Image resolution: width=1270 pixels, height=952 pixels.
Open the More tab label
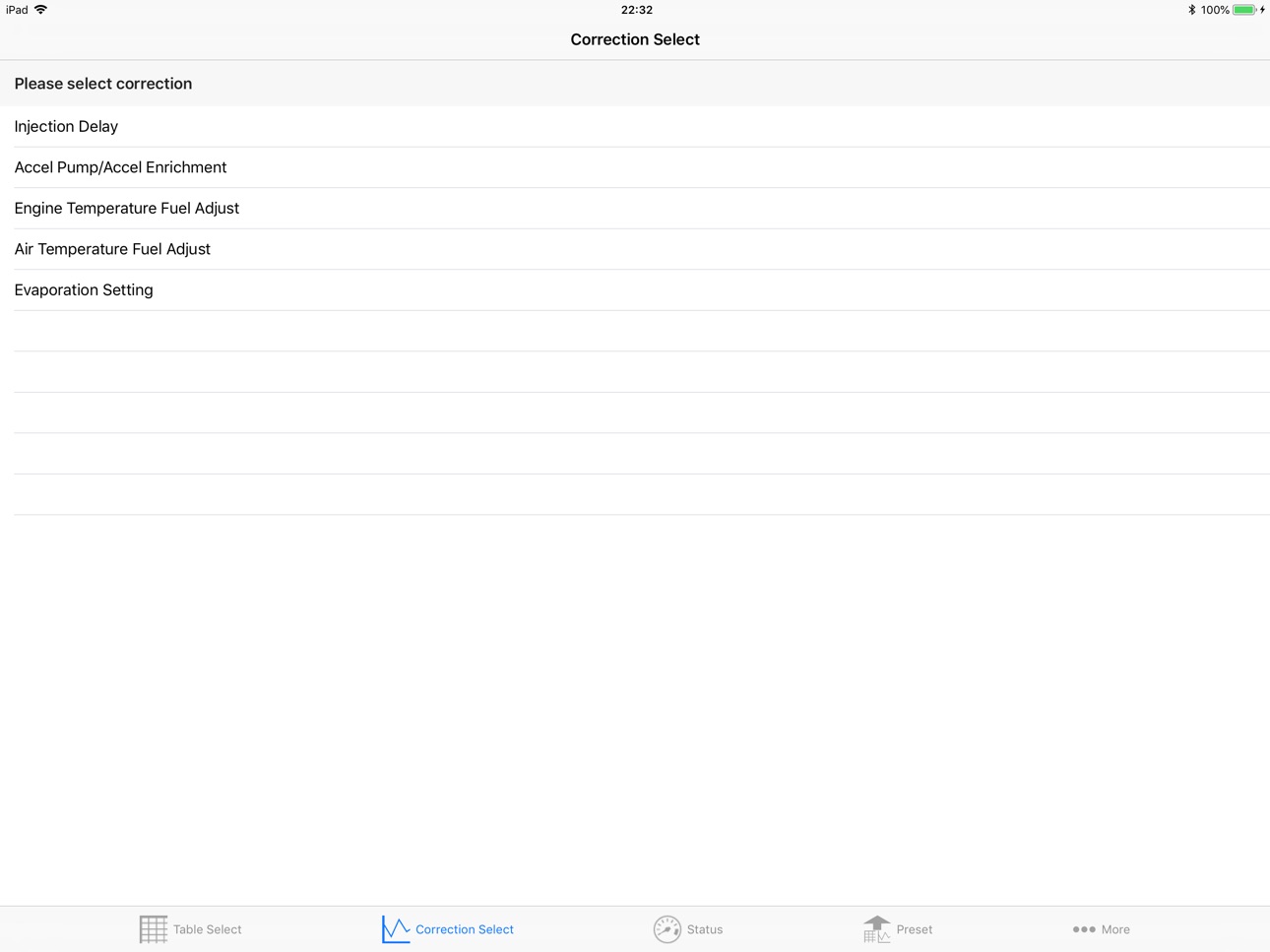click(1115, 929)
